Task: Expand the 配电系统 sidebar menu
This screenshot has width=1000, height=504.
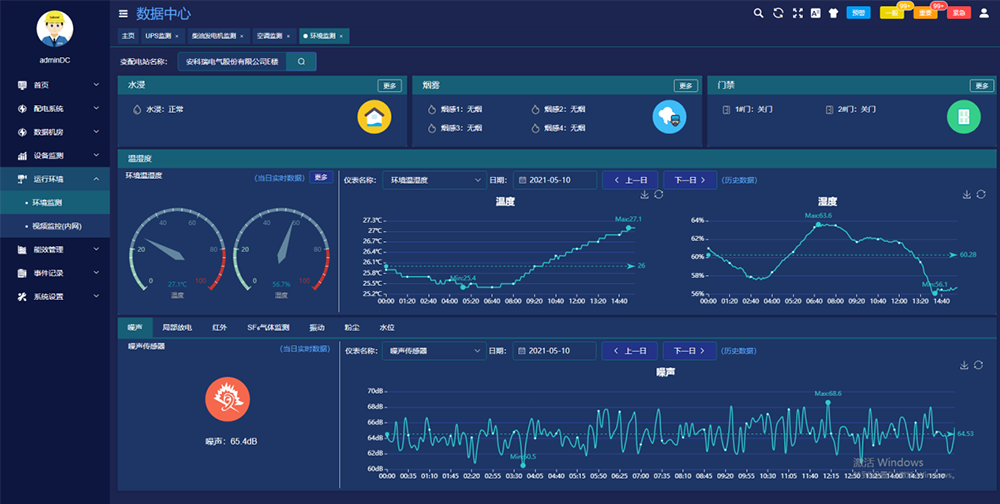Action: click(x=58, y=108)
